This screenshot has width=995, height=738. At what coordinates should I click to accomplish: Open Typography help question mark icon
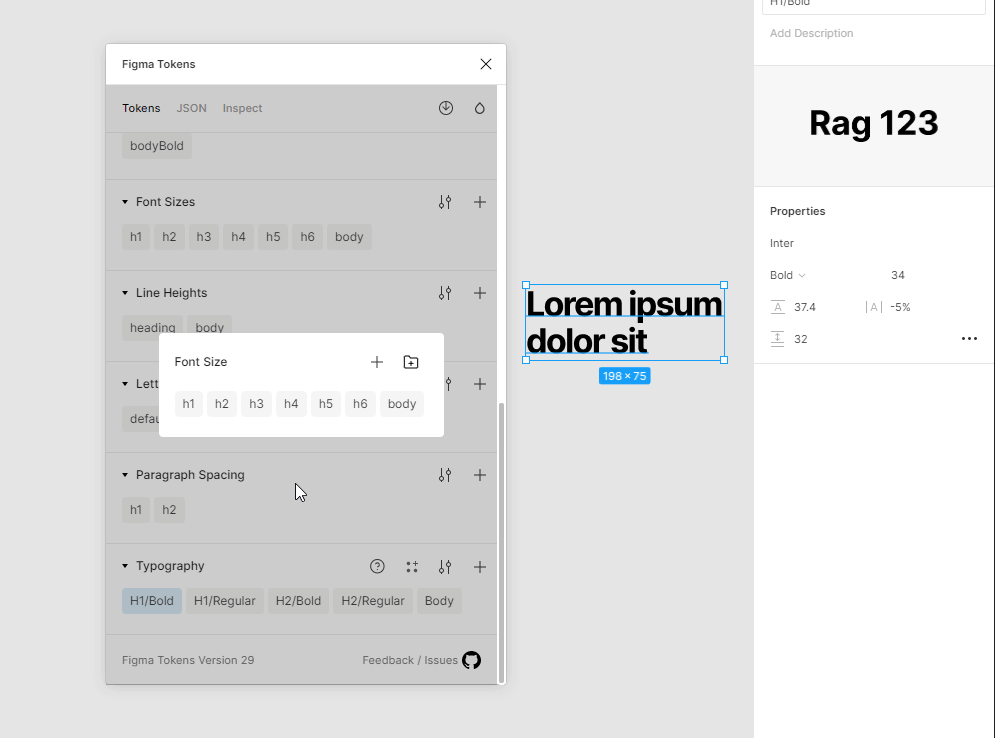[x=377, y=566]
